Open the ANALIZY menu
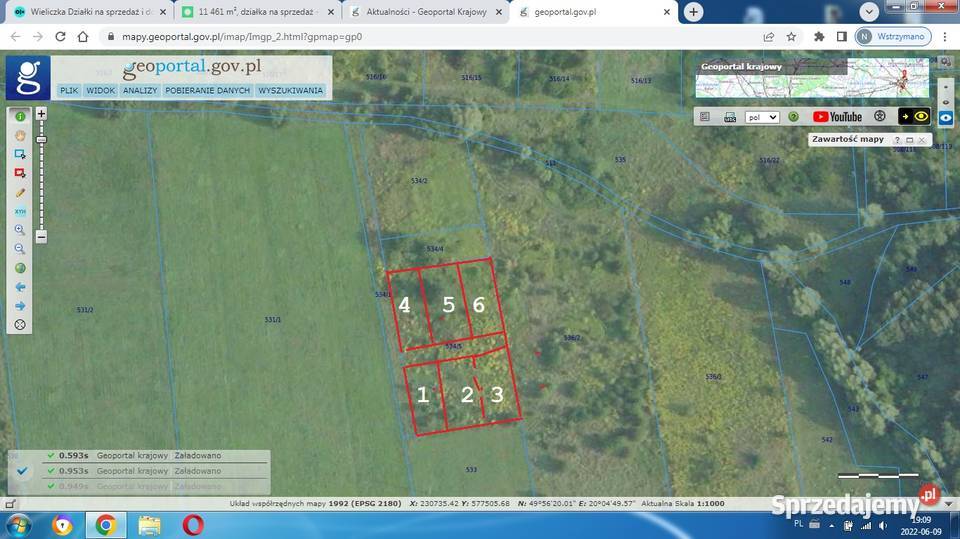960x539 pixels. tap(140, 90)
